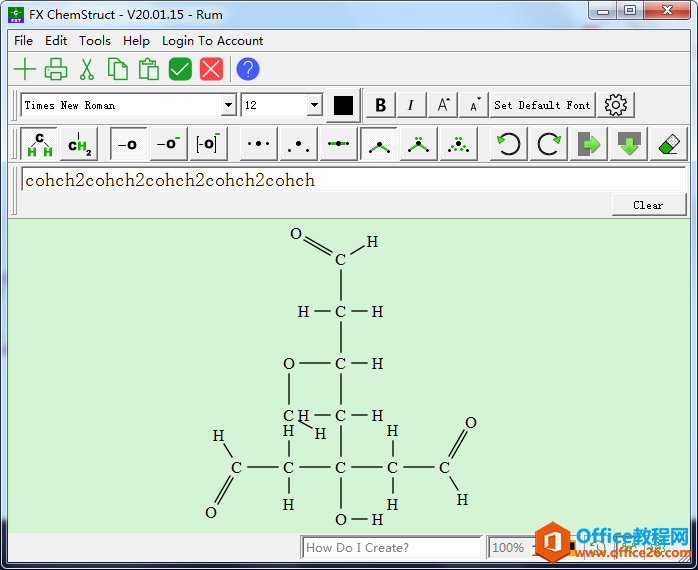The height and width of the screenshot is (570, 698).
Task: Click the formula input field
Action: coord(353,180)
